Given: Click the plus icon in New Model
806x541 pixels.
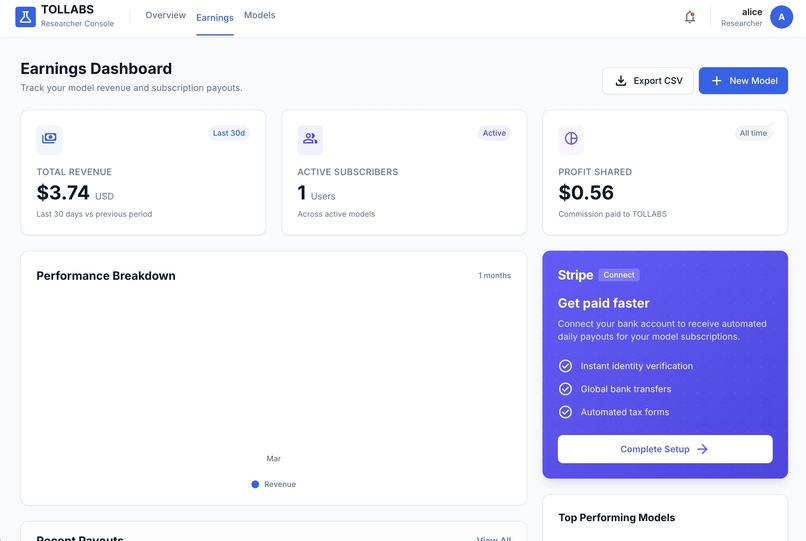Looking at the screenshot, I should coord(717,81).
